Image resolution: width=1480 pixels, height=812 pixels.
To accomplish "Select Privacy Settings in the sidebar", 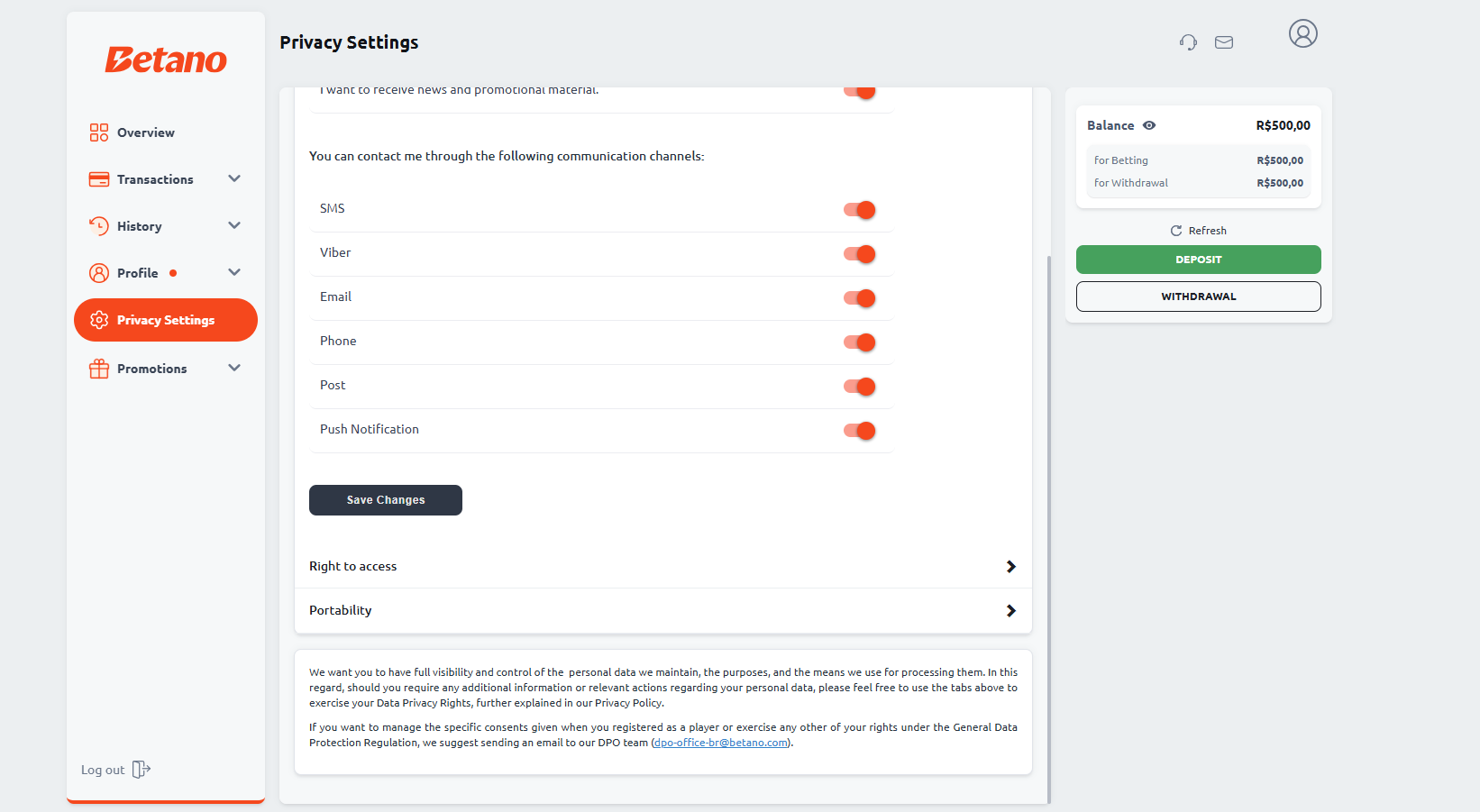I will 166,320.
